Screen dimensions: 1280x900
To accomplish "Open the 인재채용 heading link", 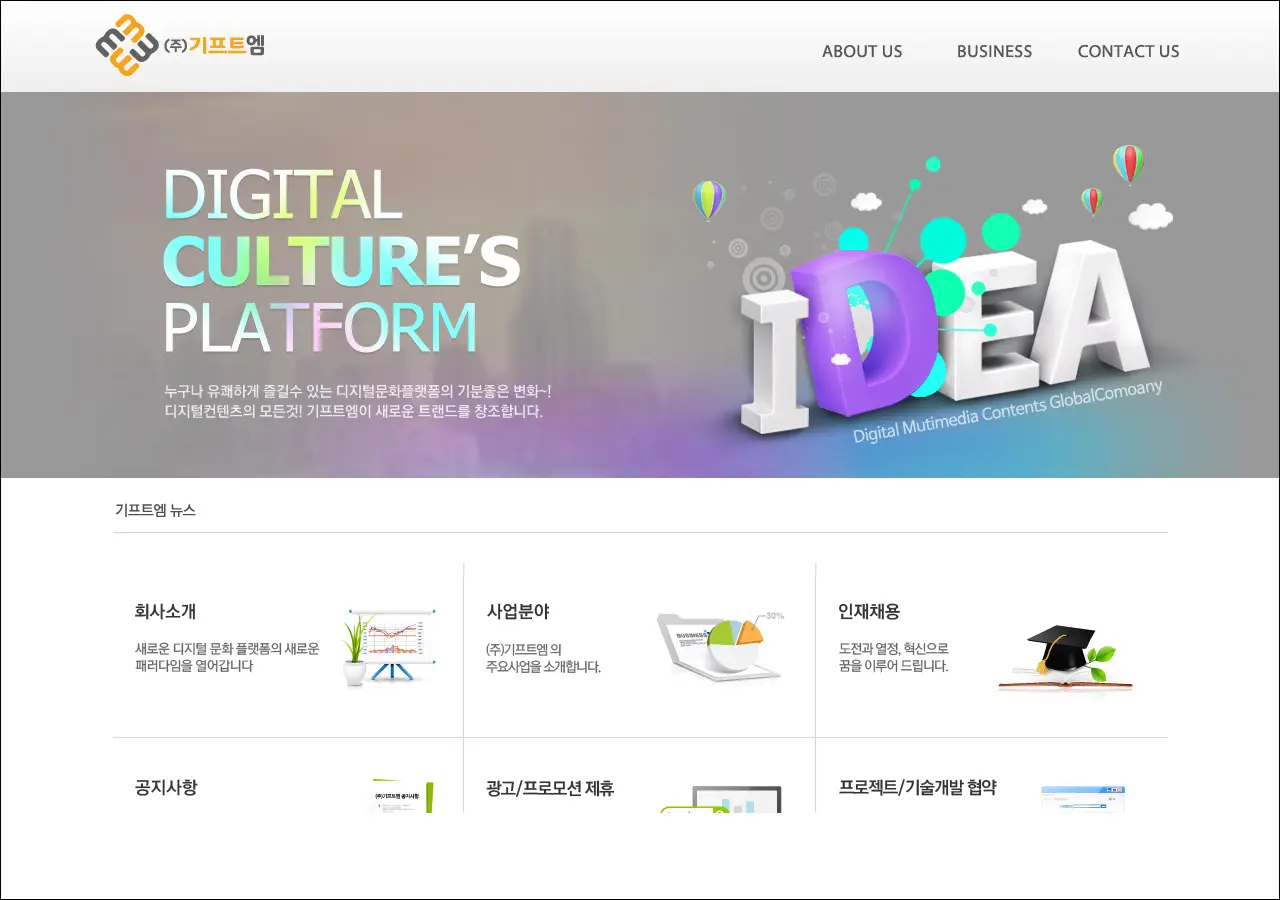I will [869, 611].
